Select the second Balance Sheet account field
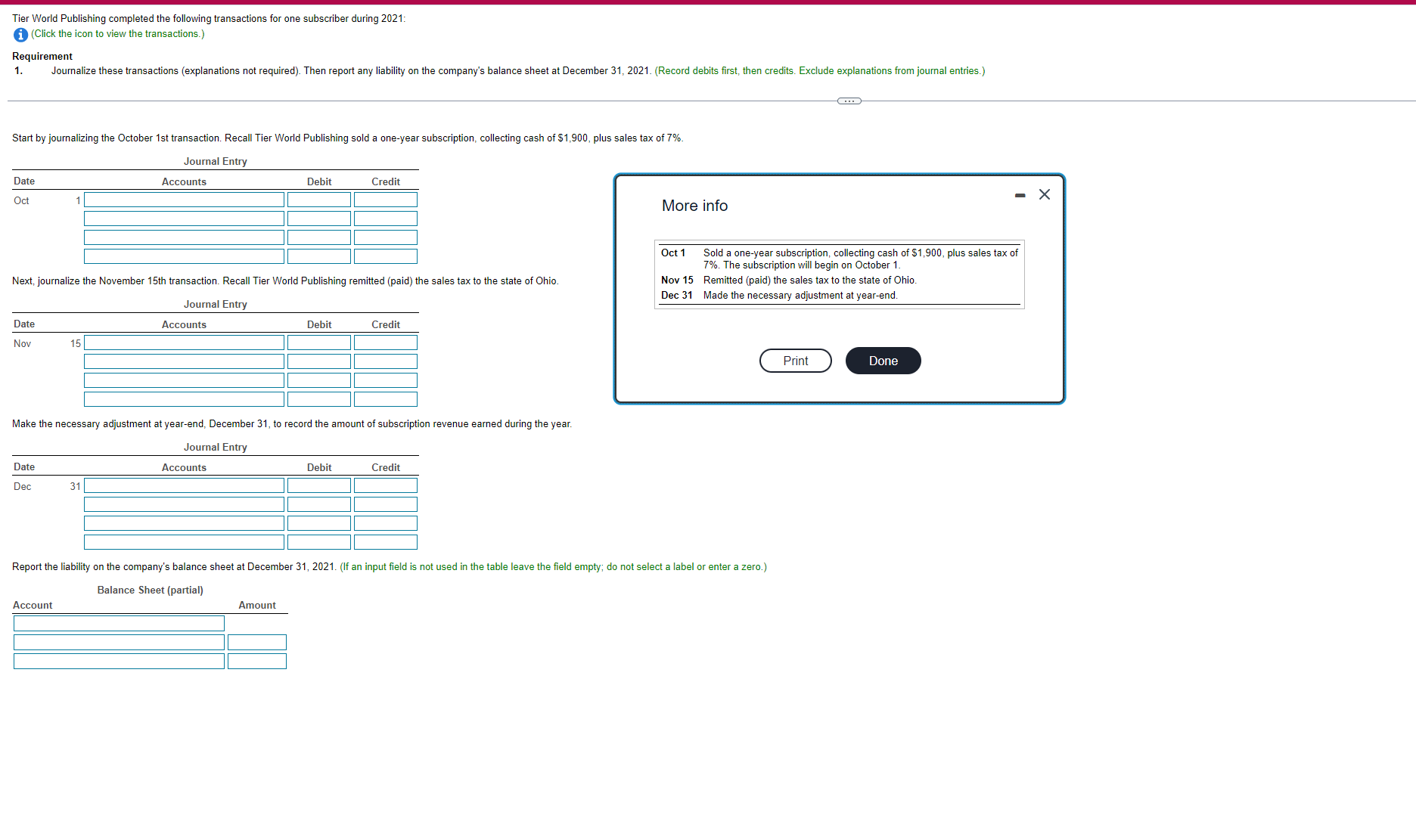This screenshot has width=1416, height=840. (x=119, y=642)
